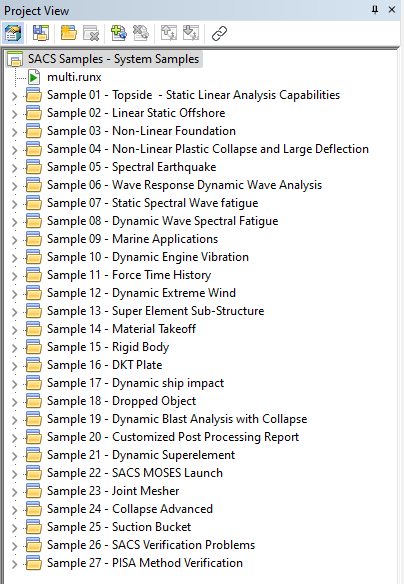Select Sample 09 - Marine Applications
Screen dimensions: 404x584
pyautogui.click(x=132, y=239)
